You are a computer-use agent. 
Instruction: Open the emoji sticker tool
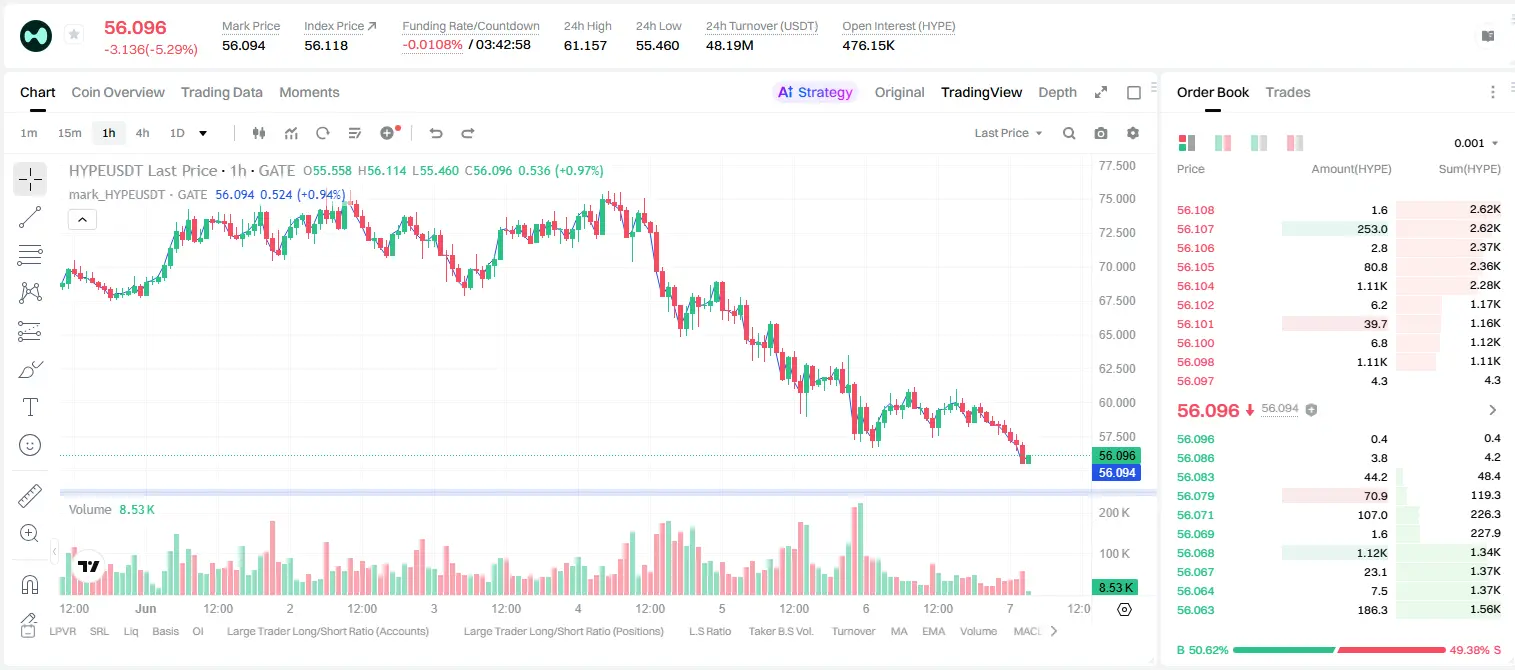[30, 445]
